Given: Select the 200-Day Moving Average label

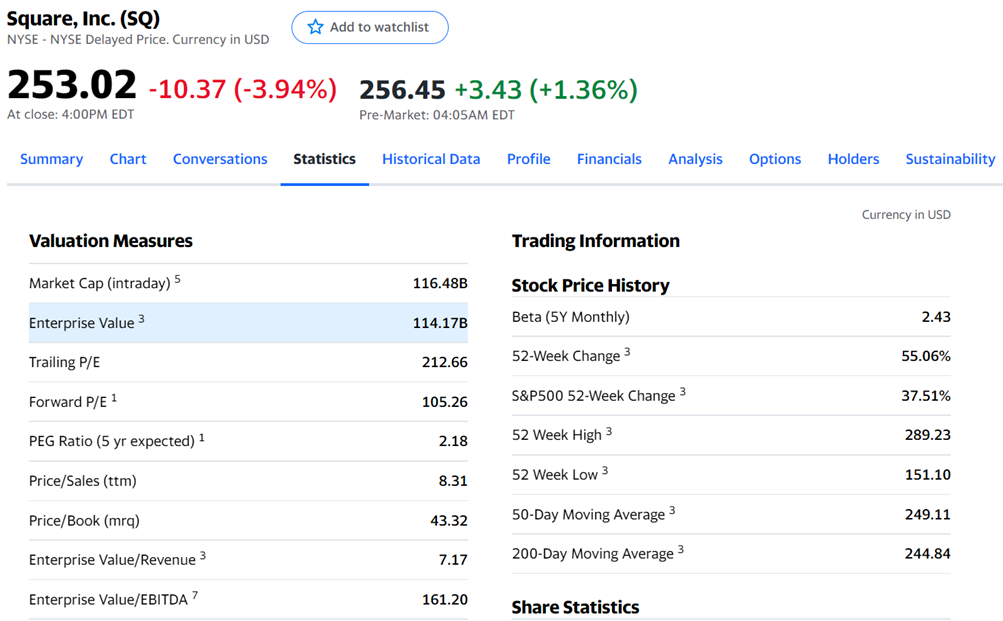Looking at the screenshot, I should (593, 553).
